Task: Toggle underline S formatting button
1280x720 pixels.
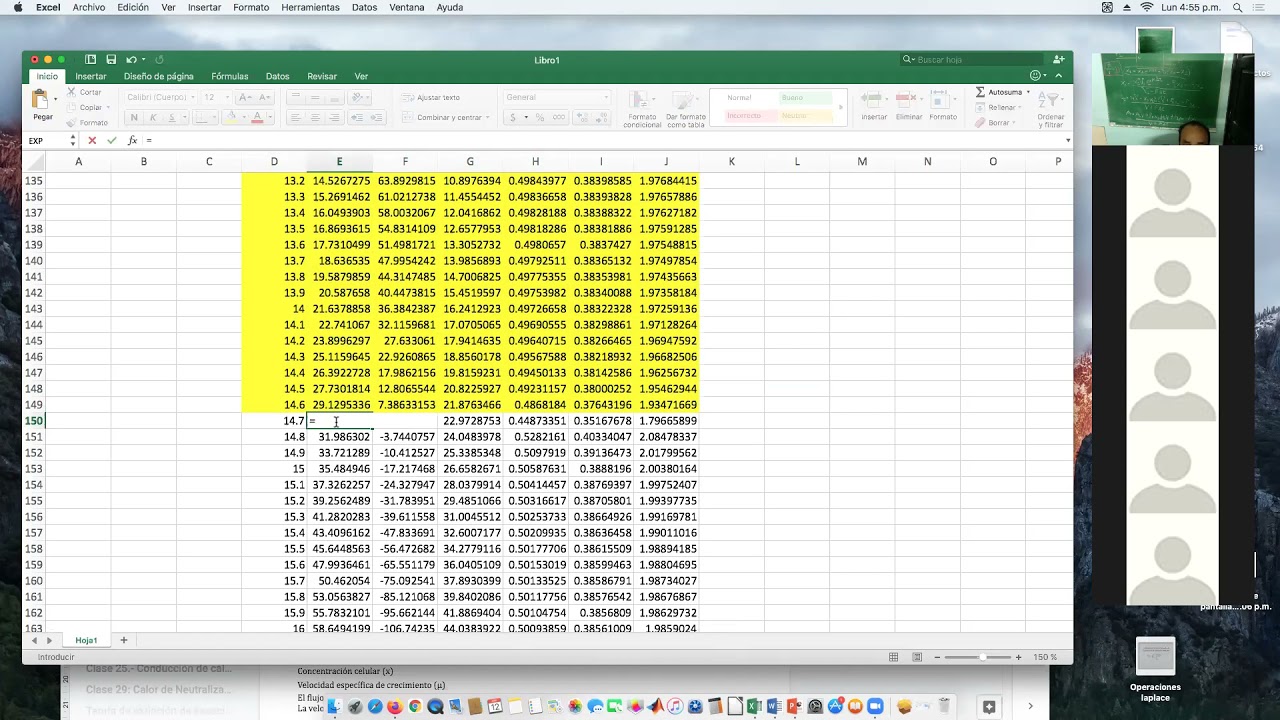Action: [x=171, y=117]
